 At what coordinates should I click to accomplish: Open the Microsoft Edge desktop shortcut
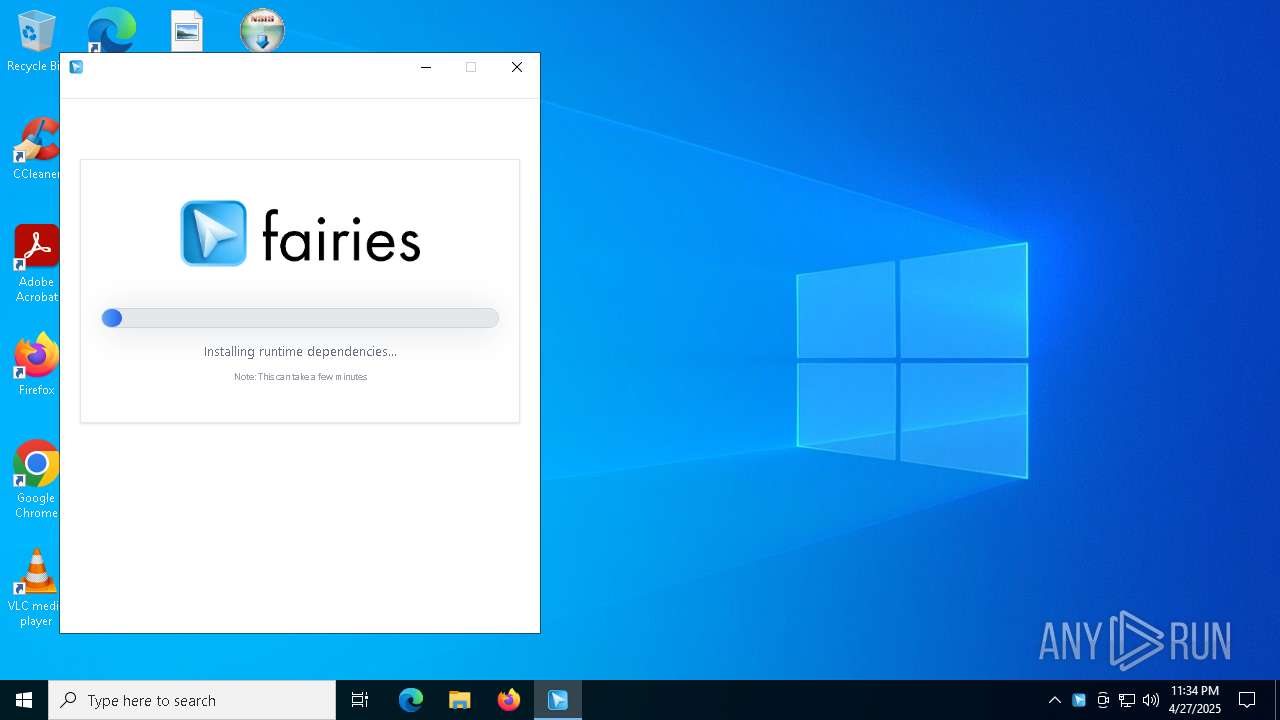[111, 30]
